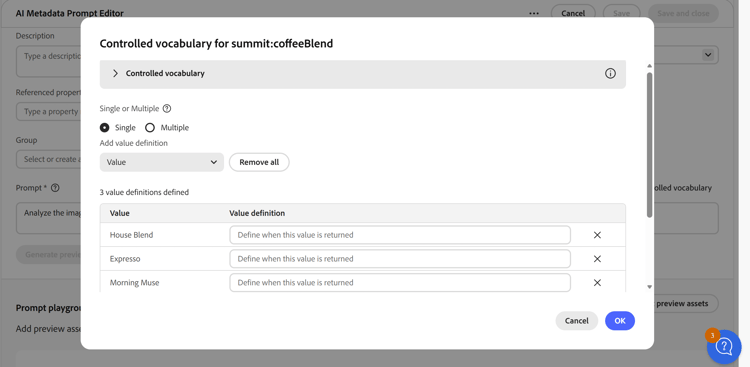Click the Referenced property field in background editor
The image size is (750, 367).
48,111
